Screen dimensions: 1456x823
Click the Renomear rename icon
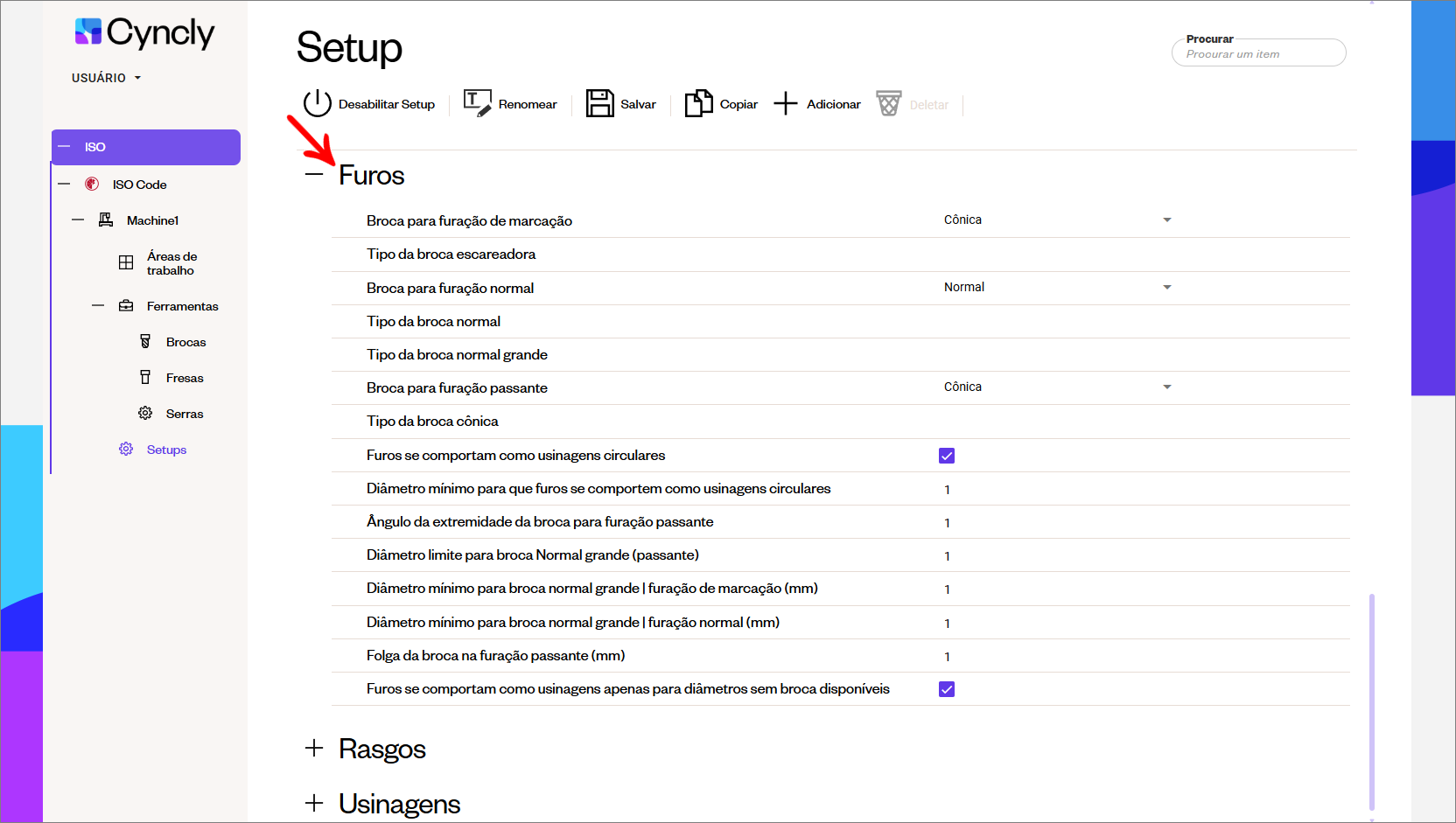point(477,103)
